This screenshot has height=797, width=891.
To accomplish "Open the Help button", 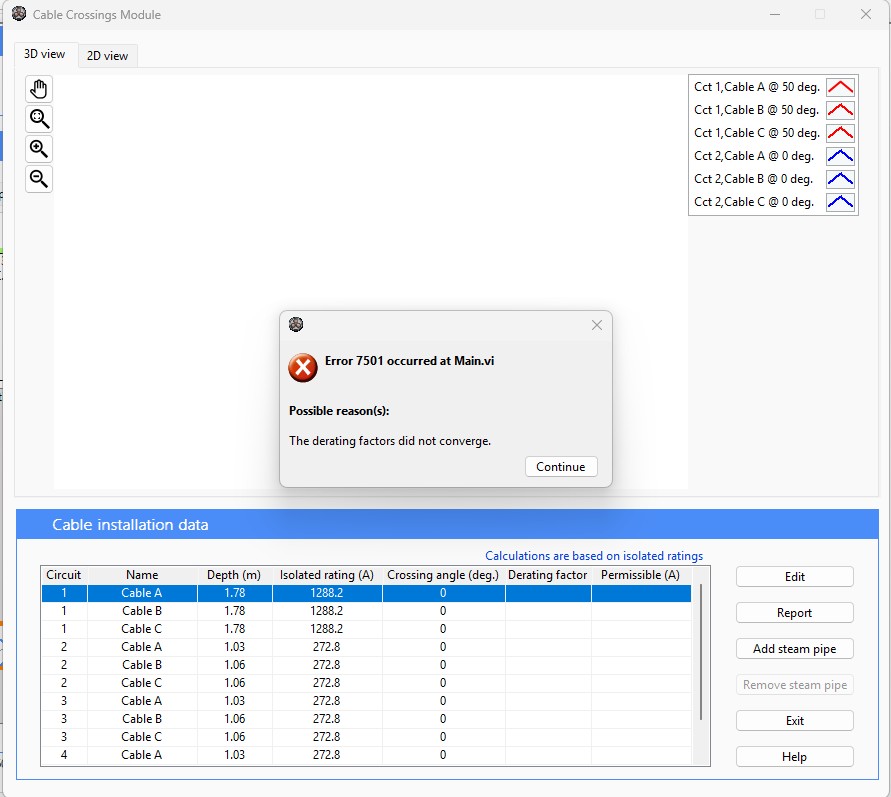I will click(794, 757).
